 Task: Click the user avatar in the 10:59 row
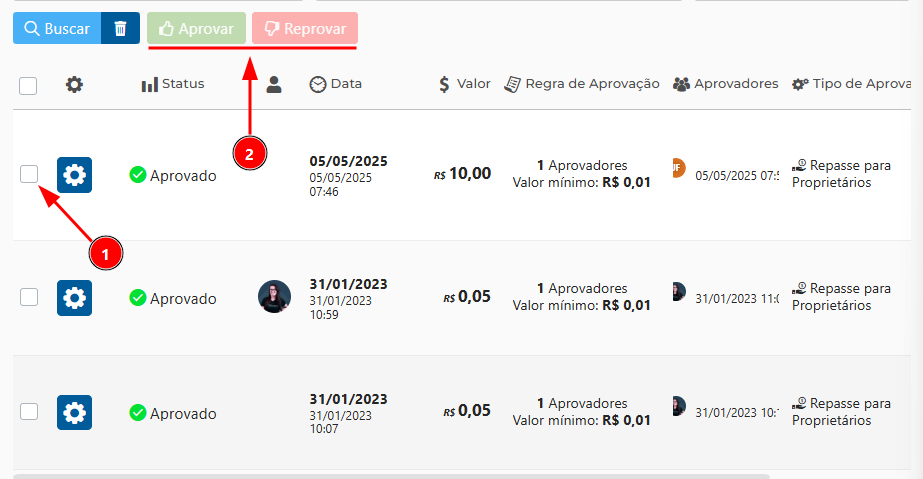coord(274,297)
